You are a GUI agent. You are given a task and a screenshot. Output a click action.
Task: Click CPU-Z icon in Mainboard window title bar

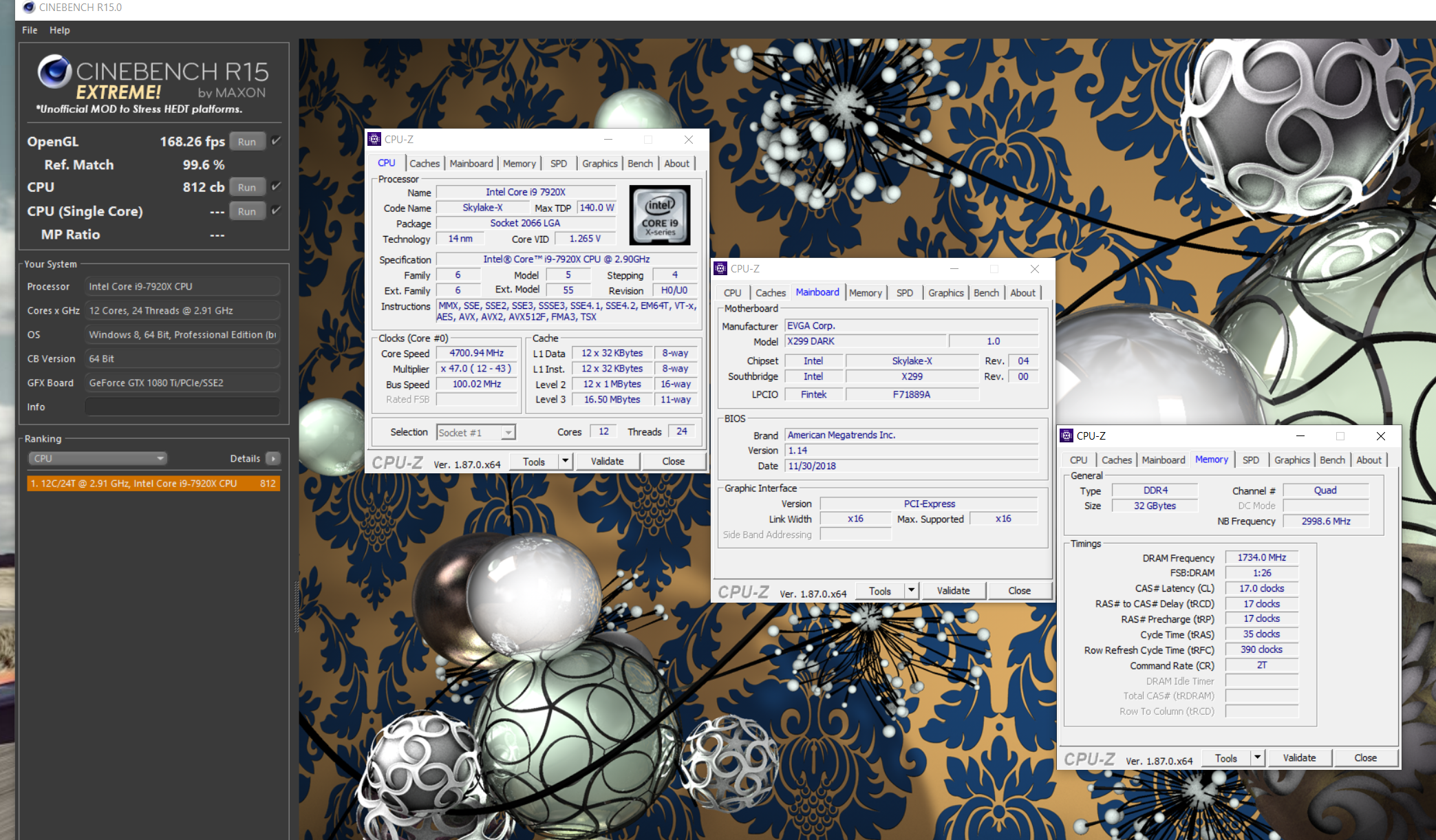tap(720, 269)
